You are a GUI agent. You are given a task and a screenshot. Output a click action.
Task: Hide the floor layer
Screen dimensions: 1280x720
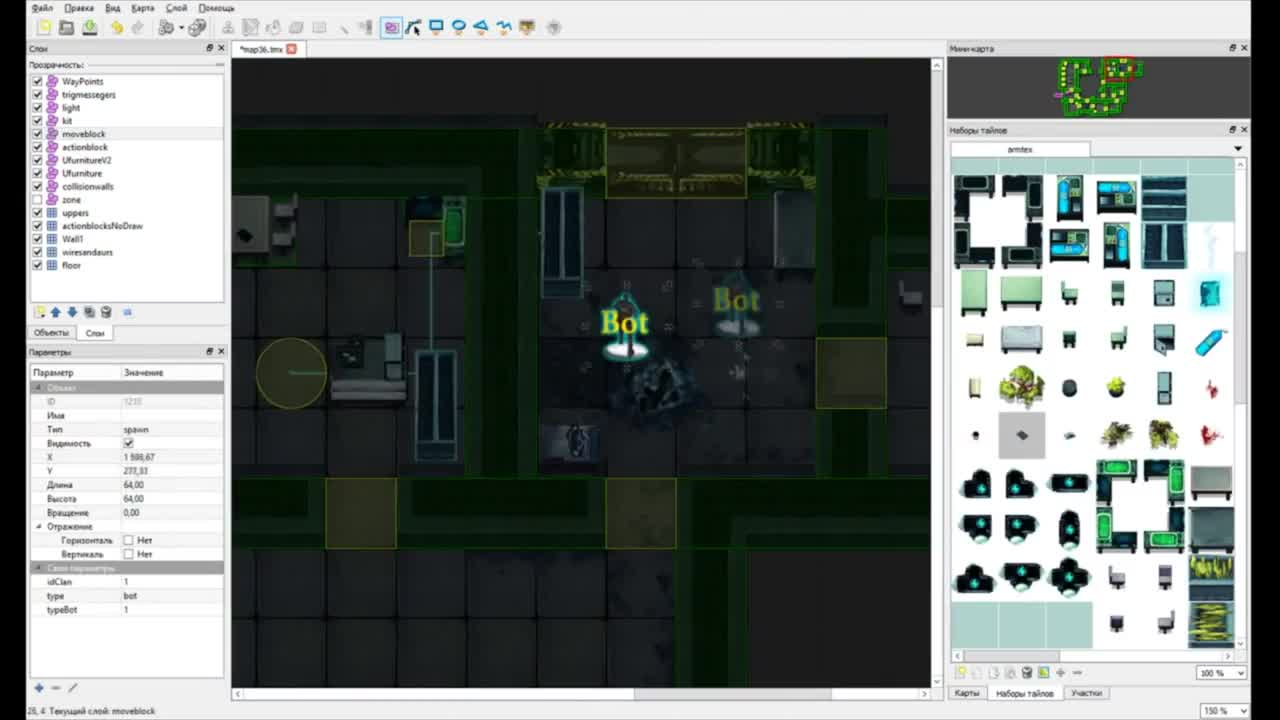pyautogui.click(x=38, y=265)
